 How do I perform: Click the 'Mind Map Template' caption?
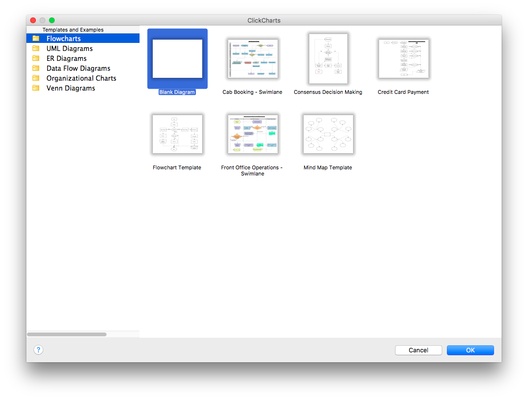[x=328, y=167]
